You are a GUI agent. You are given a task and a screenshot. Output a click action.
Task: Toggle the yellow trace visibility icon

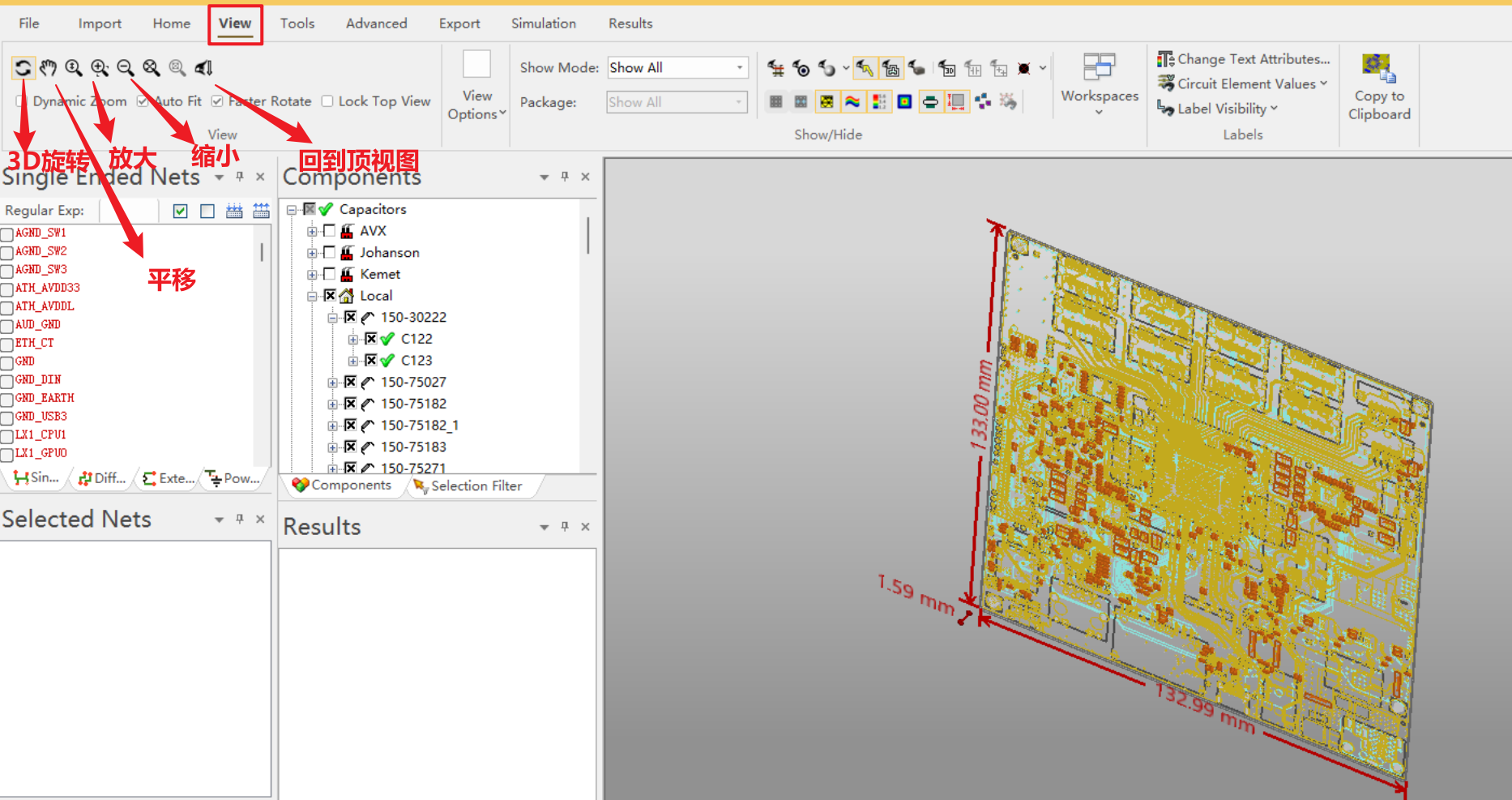click(865, 68)
